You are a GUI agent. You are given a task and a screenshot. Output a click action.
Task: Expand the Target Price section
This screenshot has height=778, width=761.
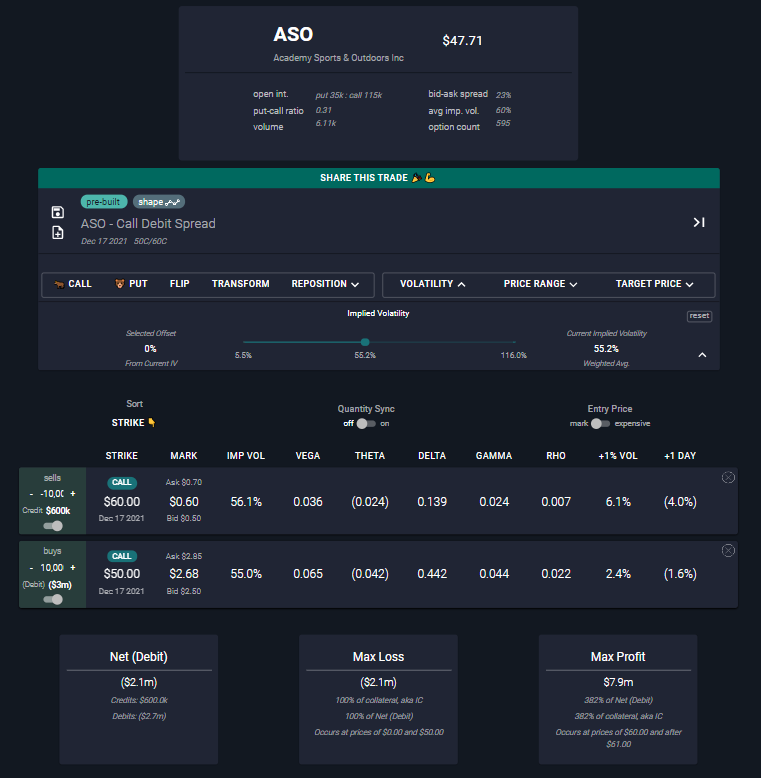(654, 284)
